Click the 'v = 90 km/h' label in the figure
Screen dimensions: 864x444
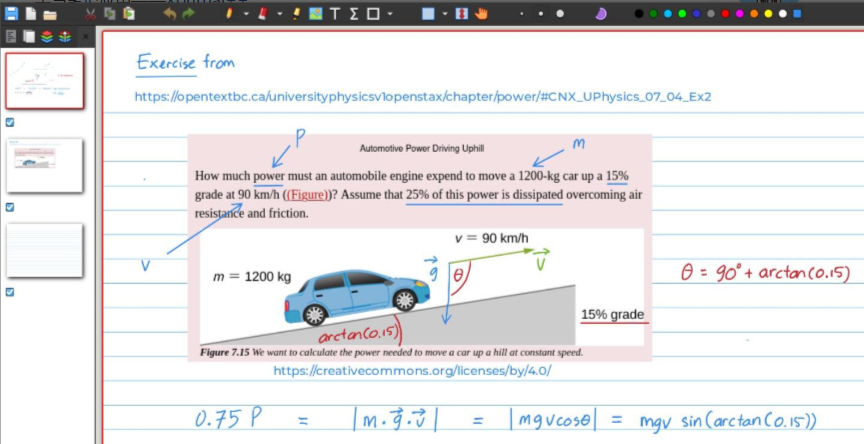pos(492,239)
